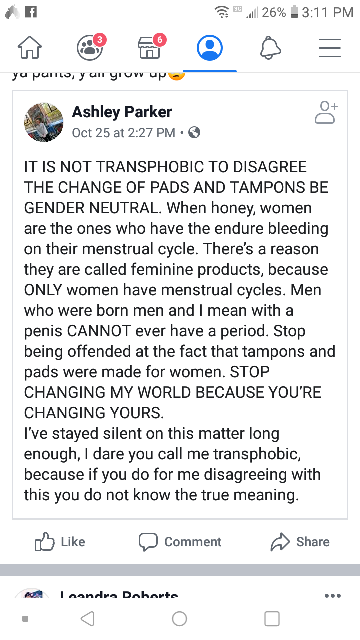Open the hamburger menu
This screenshot has width=360, height=640.
pos(330,48)
